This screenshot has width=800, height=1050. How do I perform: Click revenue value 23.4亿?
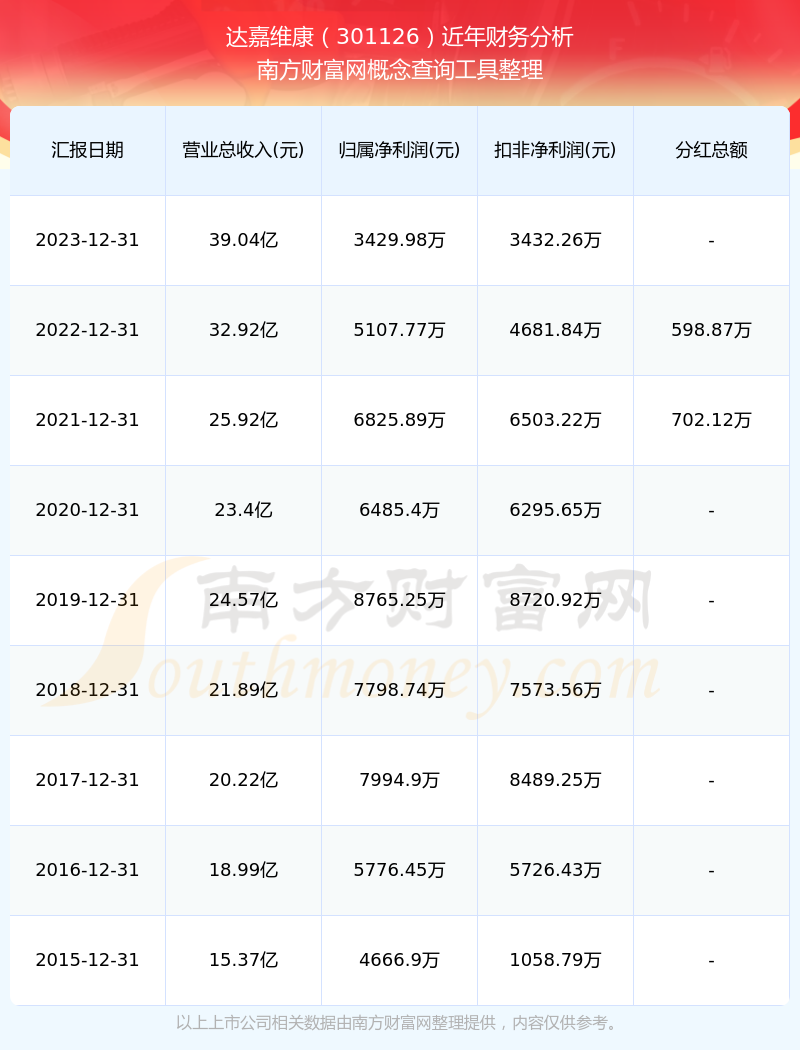pyautogui.click(x=244, y=510)
